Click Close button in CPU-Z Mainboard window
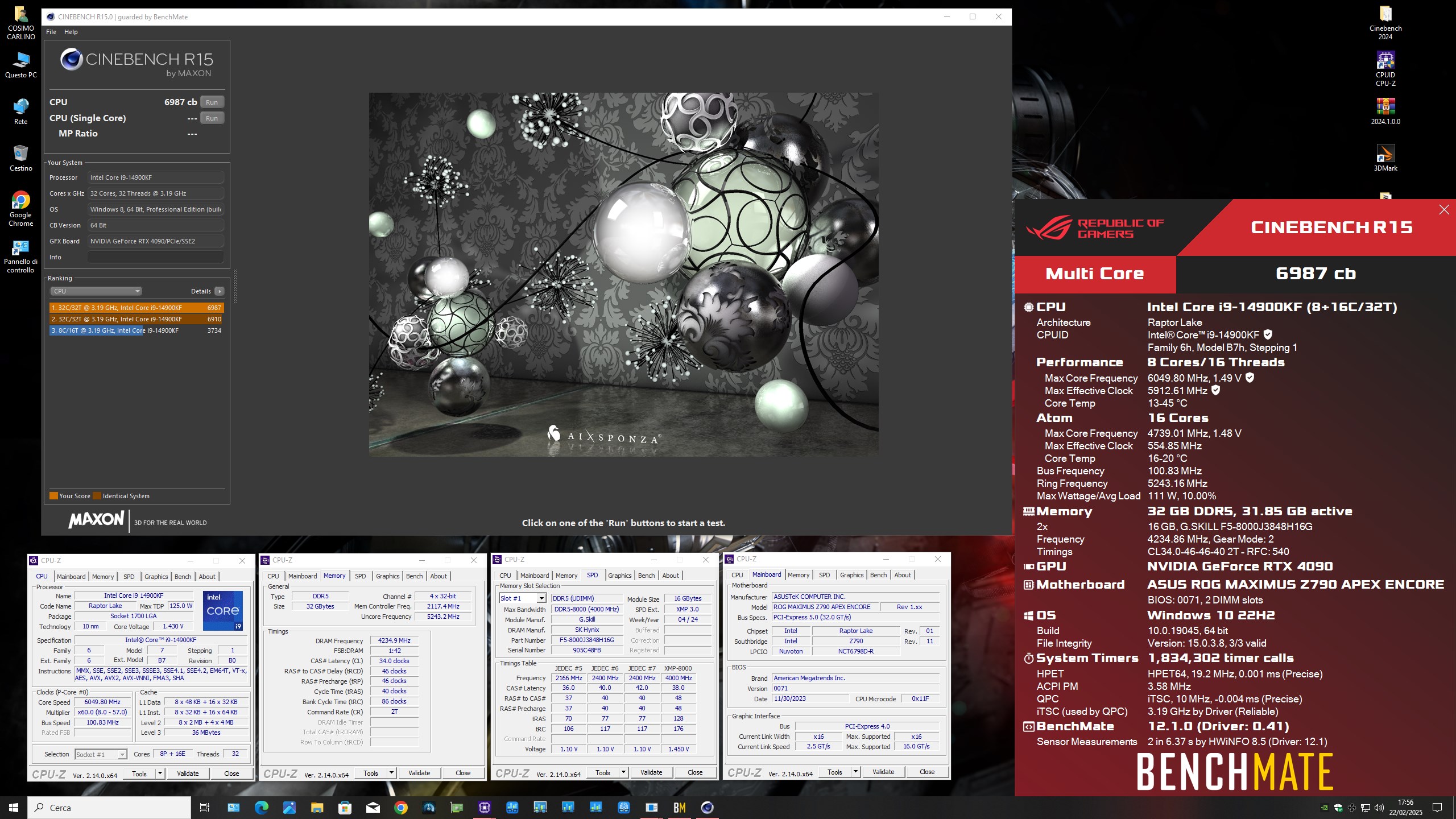1456x819 pixels. 927,772
